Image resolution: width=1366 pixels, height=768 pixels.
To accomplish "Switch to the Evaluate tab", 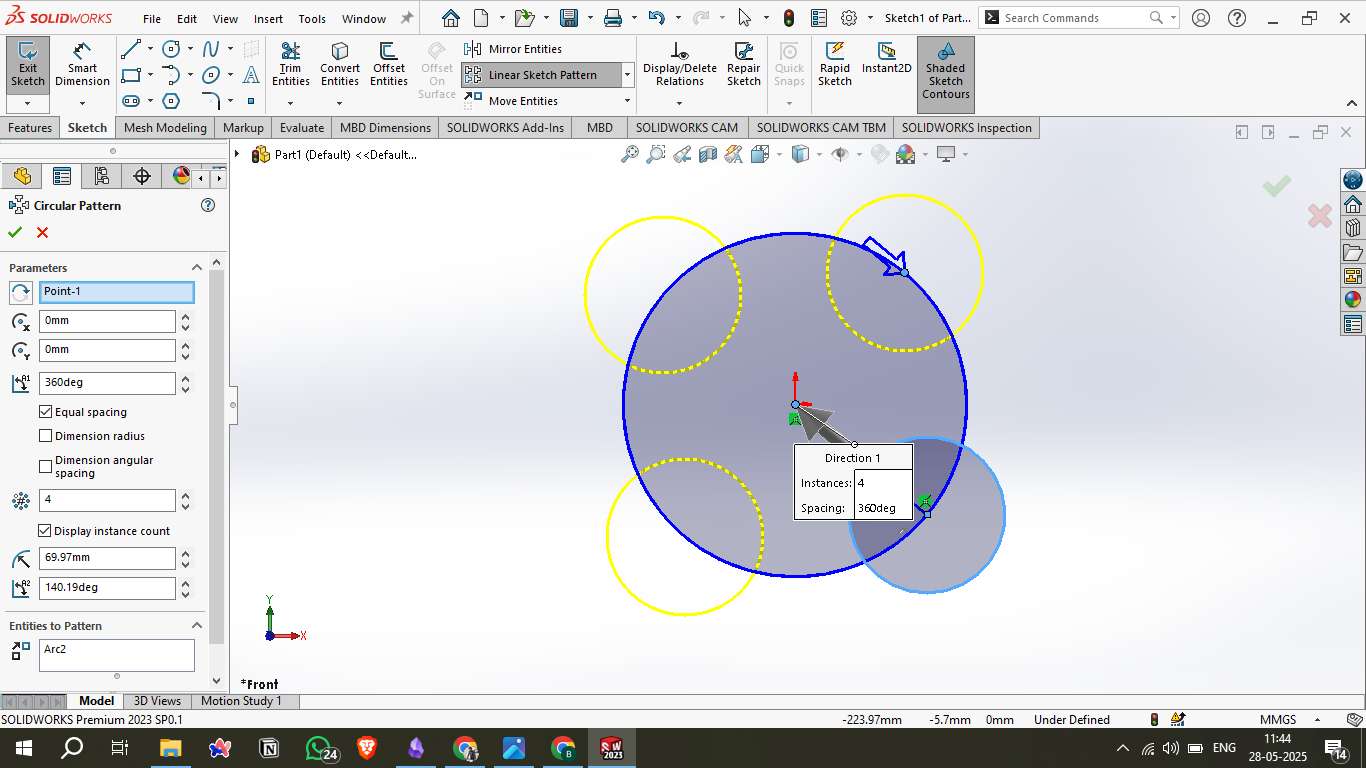I will click(302, 127).
